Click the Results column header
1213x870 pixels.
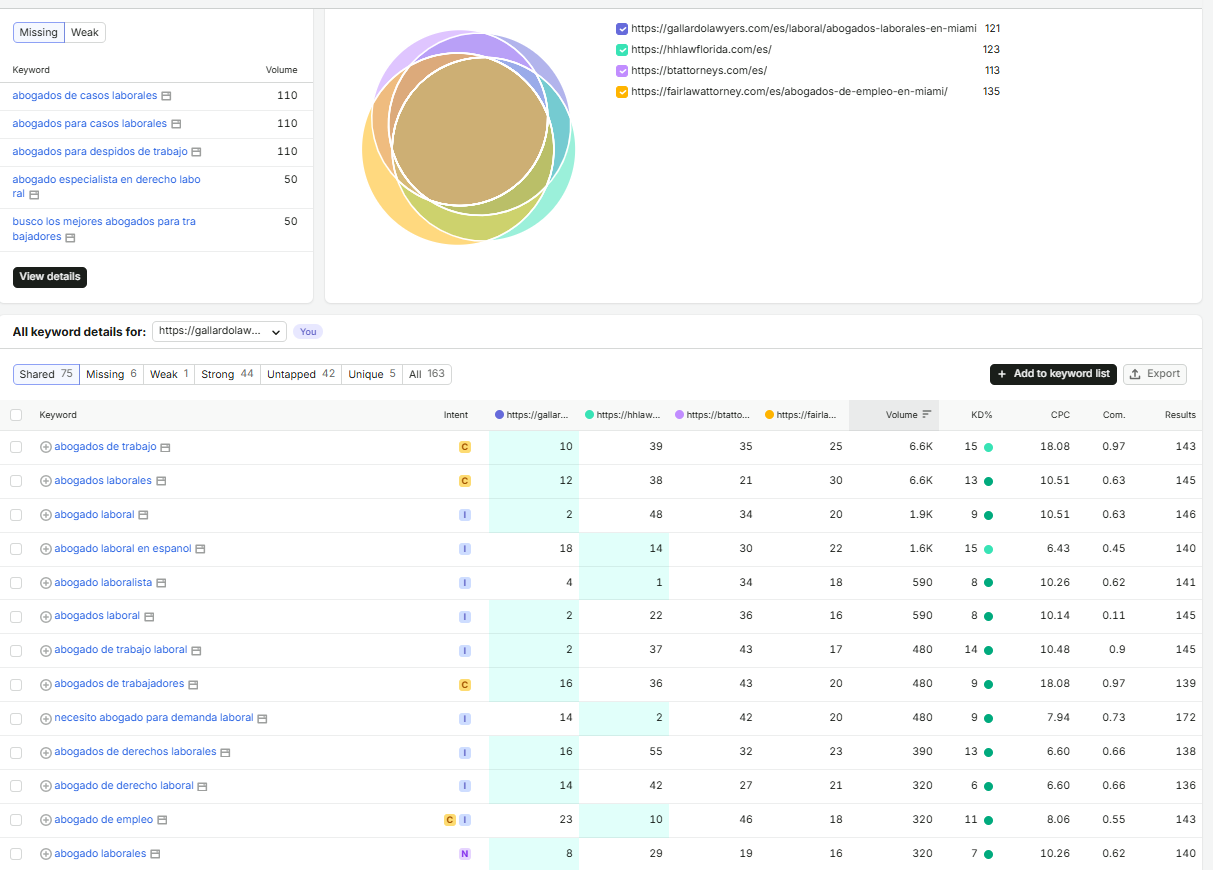(1180, 415)
